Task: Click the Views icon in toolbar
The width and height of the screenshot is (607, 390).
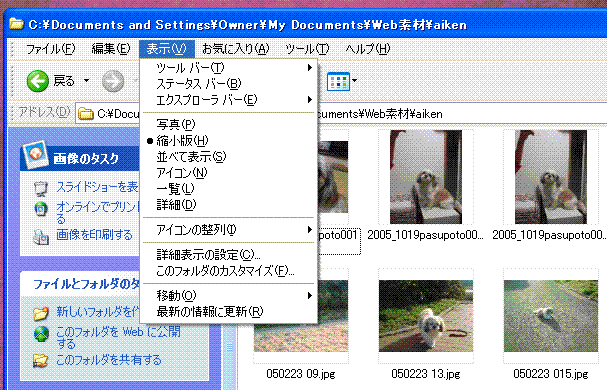Action: [338, 81]
